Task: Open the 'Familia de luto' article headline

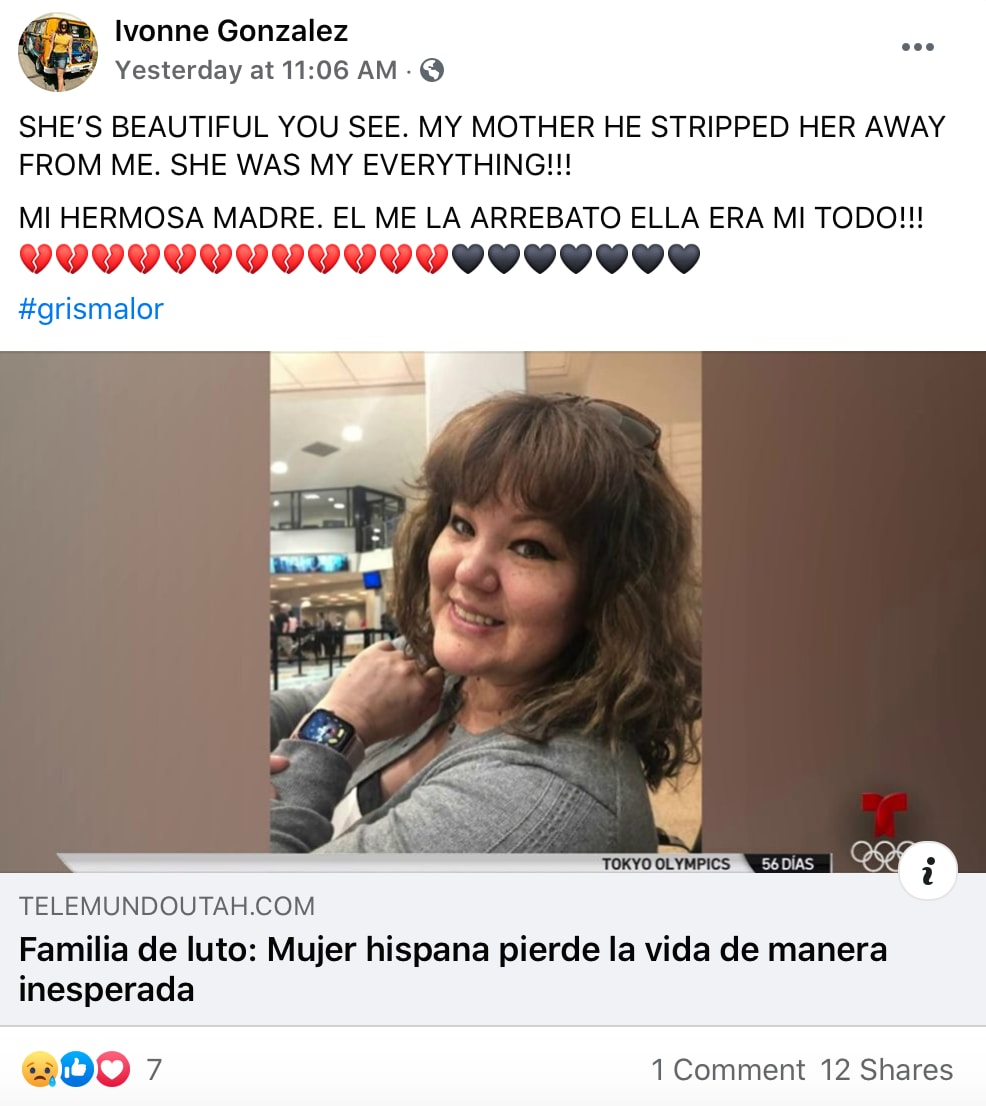Action: pyautogui.click(x=453, y=969)
